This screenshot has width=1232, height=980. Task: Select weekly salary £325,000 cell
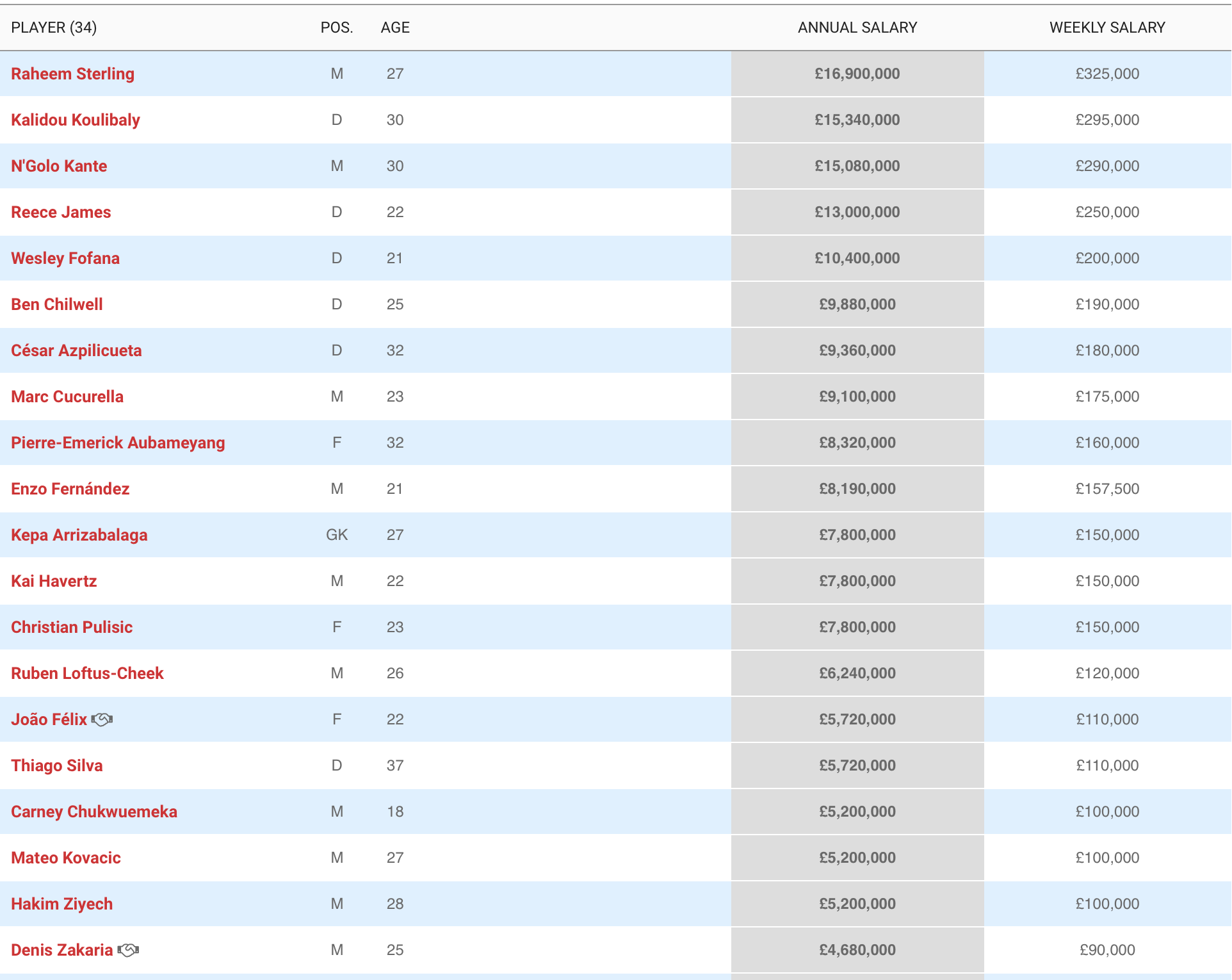click(x=1107, y=74)
